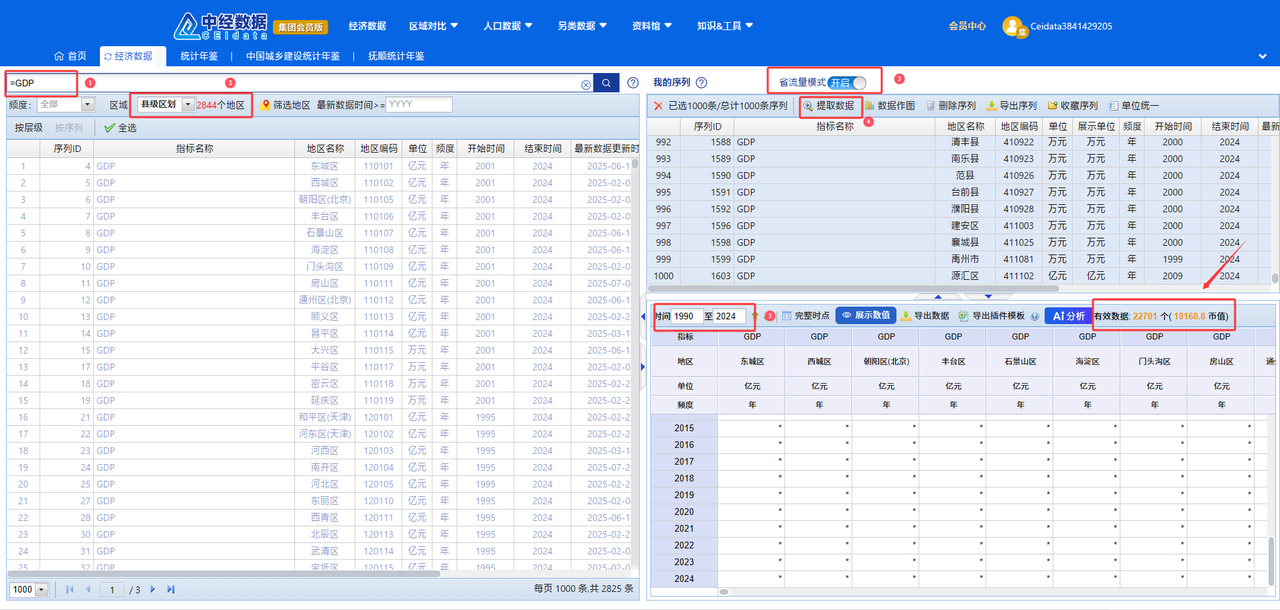Click 收藏序列 to favorite series
Viewport: 1280px width, 610px height.
(x=1072, y=105)
